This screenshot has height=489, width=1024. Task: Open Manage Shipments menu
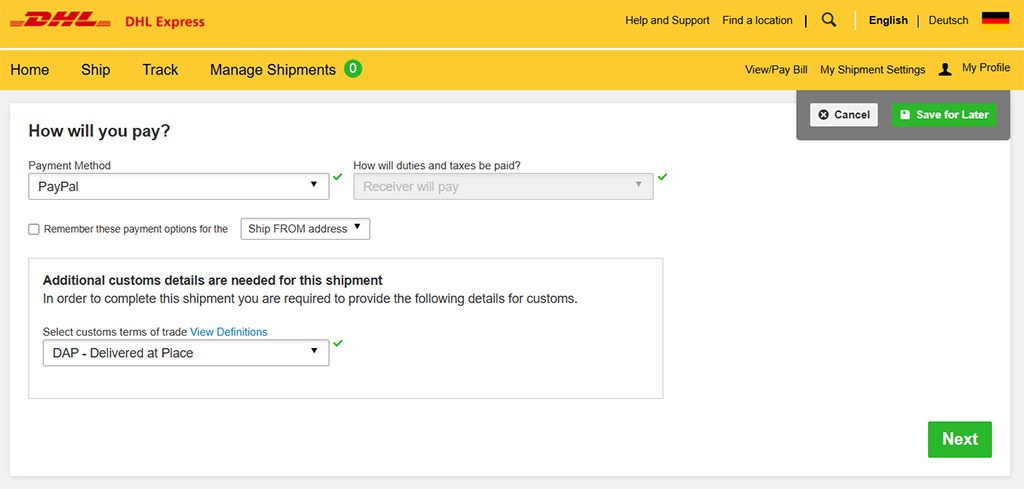tap(272, 70)
